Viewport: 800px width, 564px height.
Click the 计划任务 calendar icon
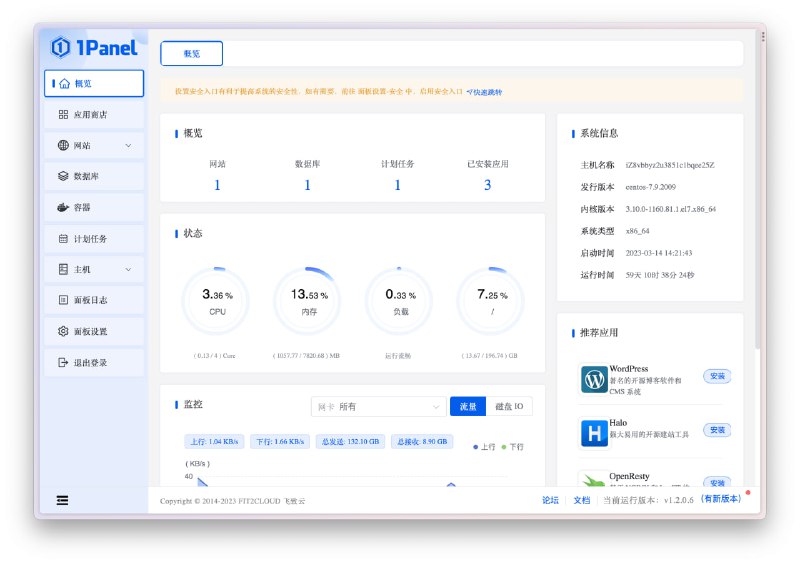64,239
